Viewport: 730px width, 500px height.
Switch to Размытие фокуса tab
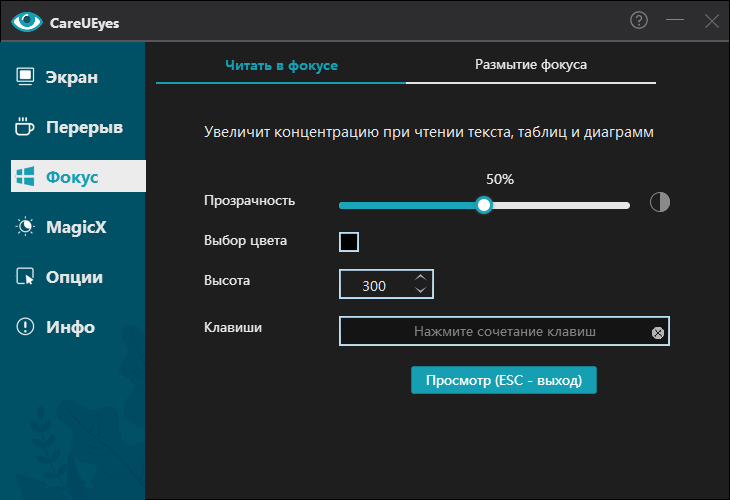(531, 65)
